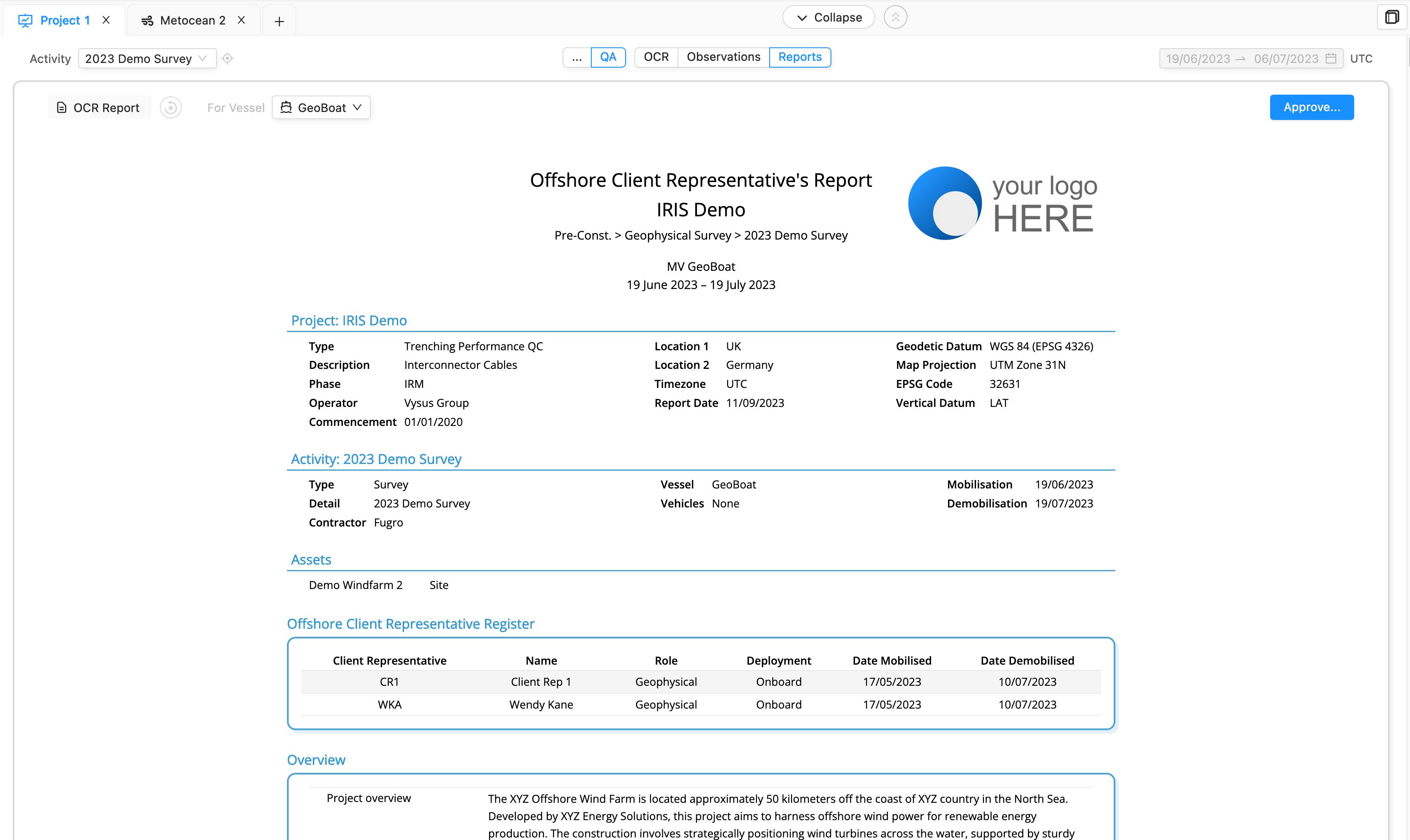1410x840 pixels.
Task: Click the CR1 row in register table
Action: (701, 682)
